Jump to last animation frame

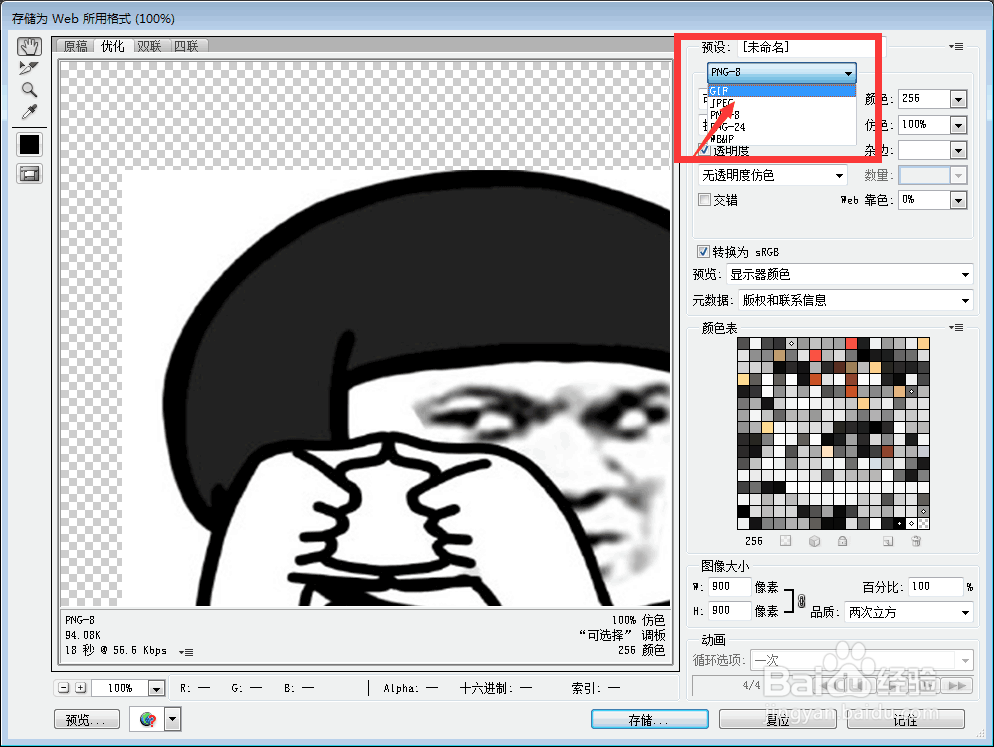pos(957,685)
